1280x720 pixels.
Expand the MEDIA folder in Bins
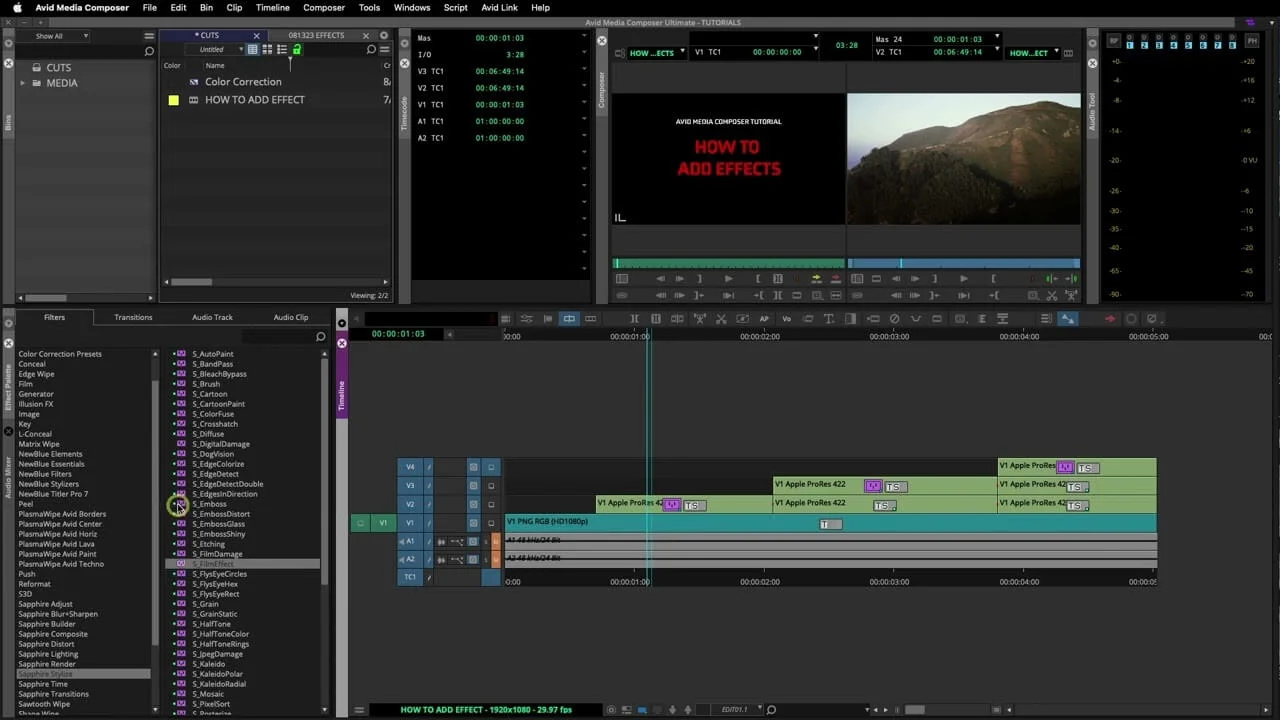(23, 83)
